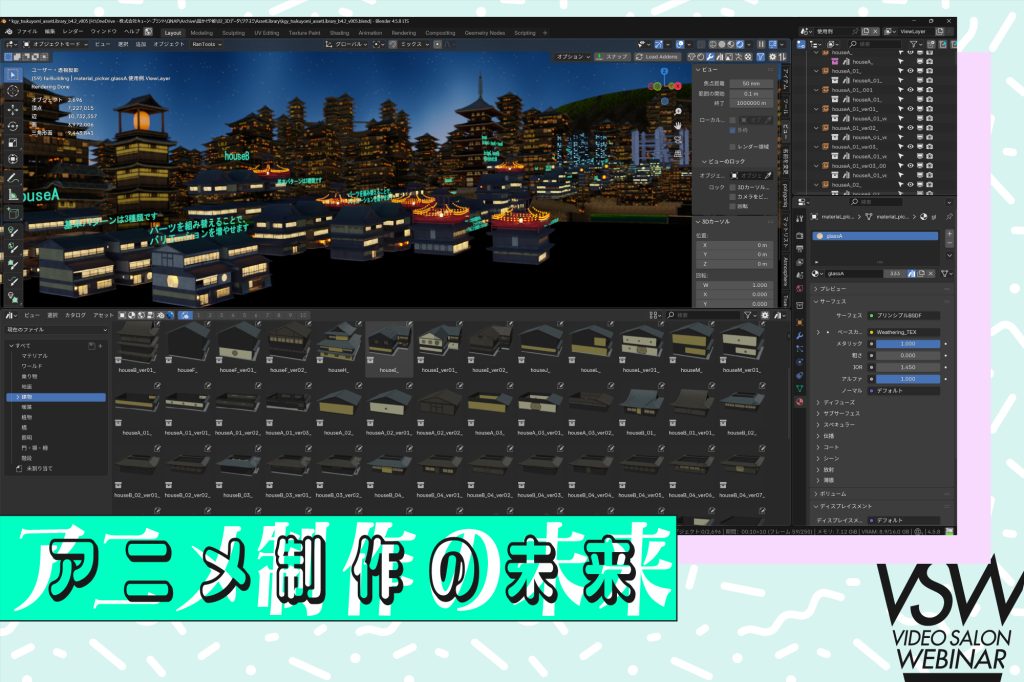Select the Cursor tool in viewport toolbar
The image size is (1024, 682).
[x=12, y=91]
